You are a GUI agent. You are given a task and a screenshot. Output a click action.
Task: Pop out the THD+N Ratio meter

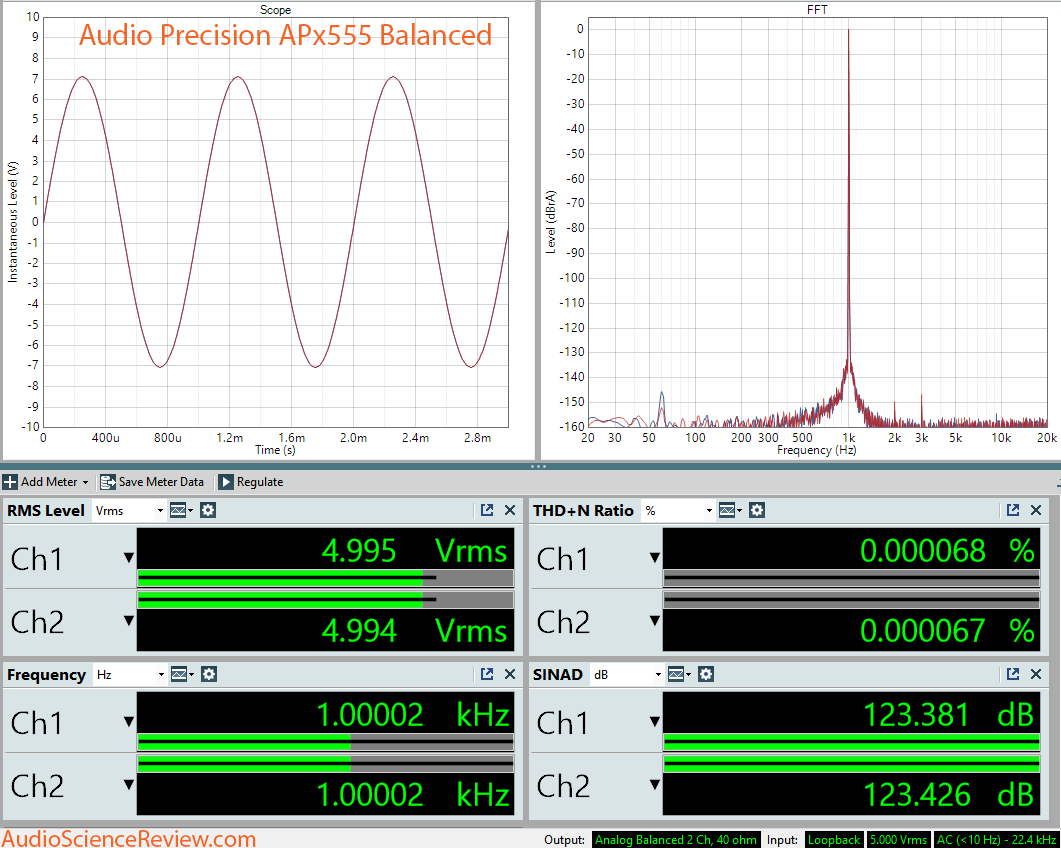click(1012, 510)
